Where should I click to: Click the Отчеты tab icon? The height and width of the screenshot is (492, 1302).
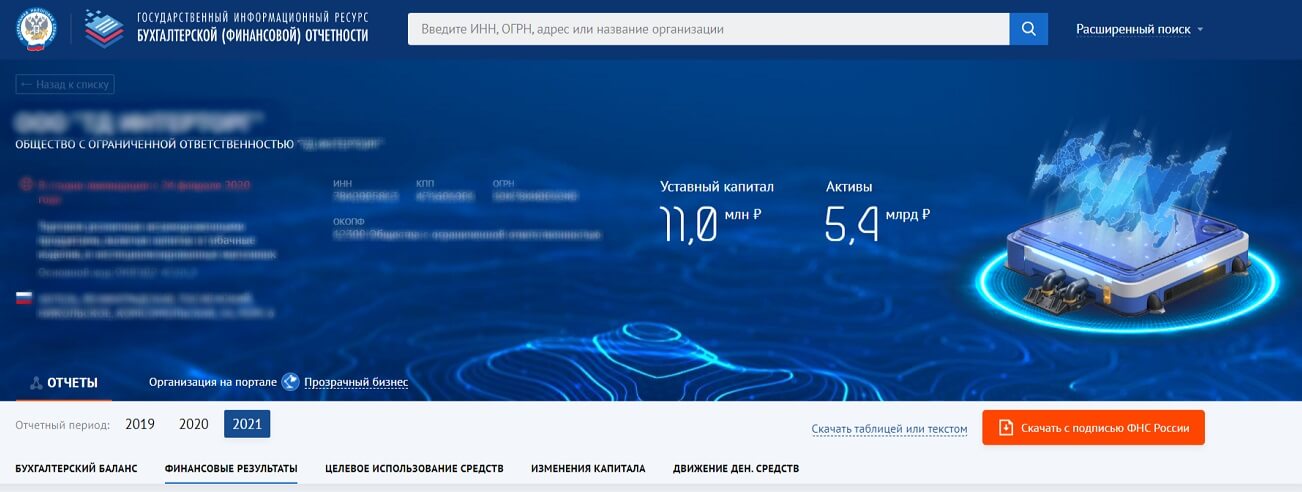click(36, 383)
